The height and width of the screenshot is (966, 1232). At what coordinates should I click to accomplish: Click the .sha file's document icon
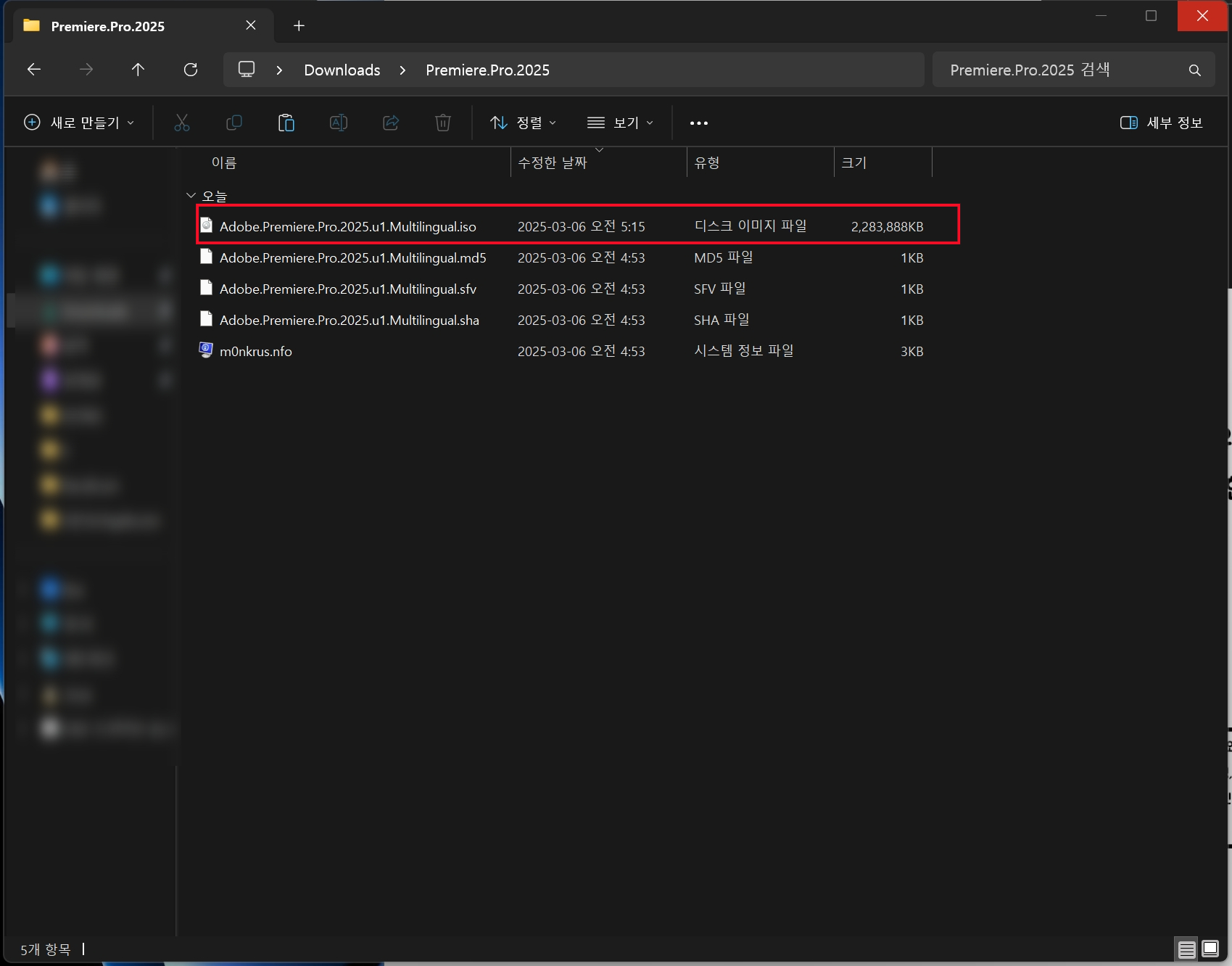pyautogui.click(x=207, y=319)
